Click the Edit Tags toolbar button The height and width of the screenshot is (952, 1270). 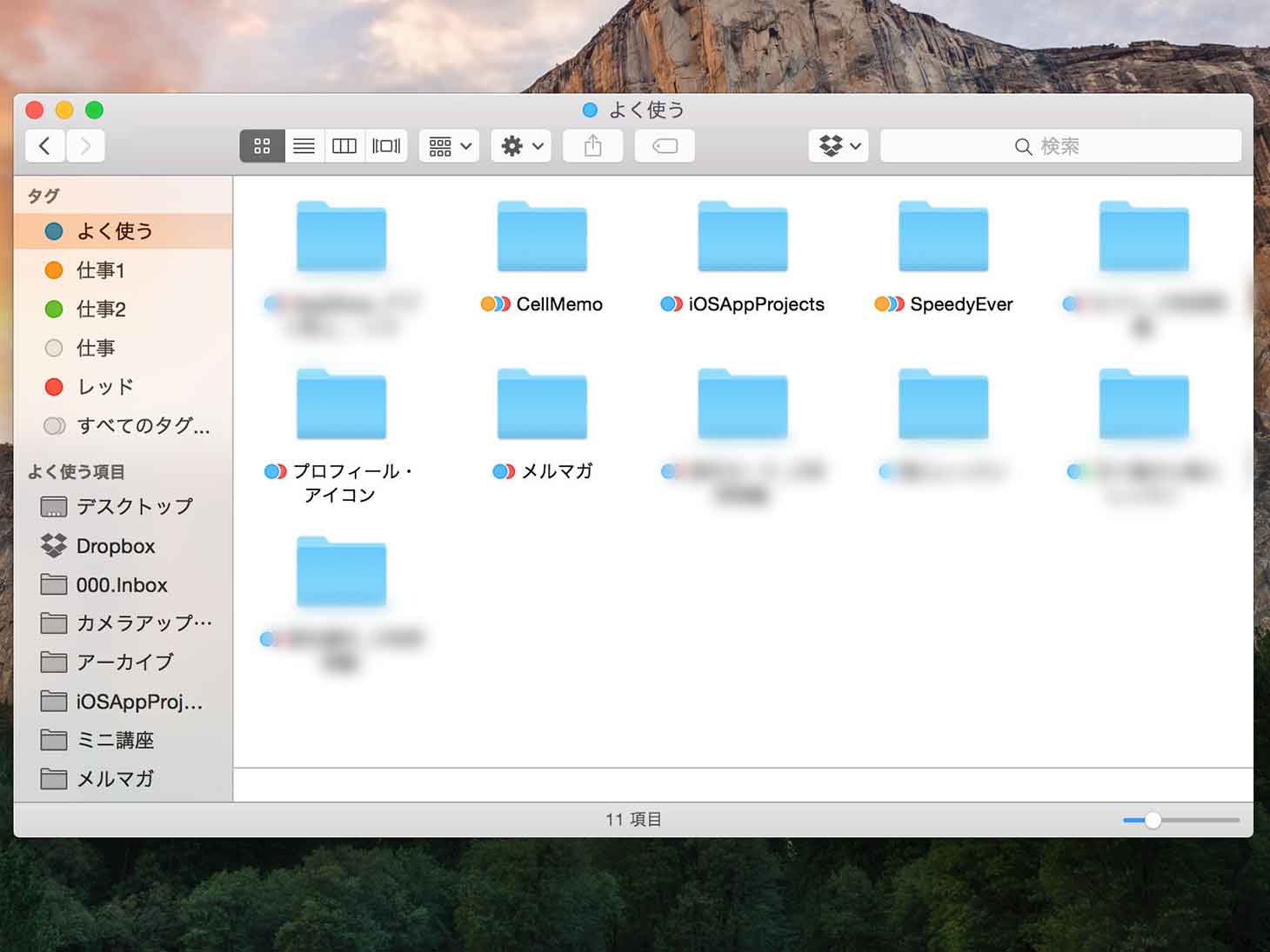tap(665, 146)
